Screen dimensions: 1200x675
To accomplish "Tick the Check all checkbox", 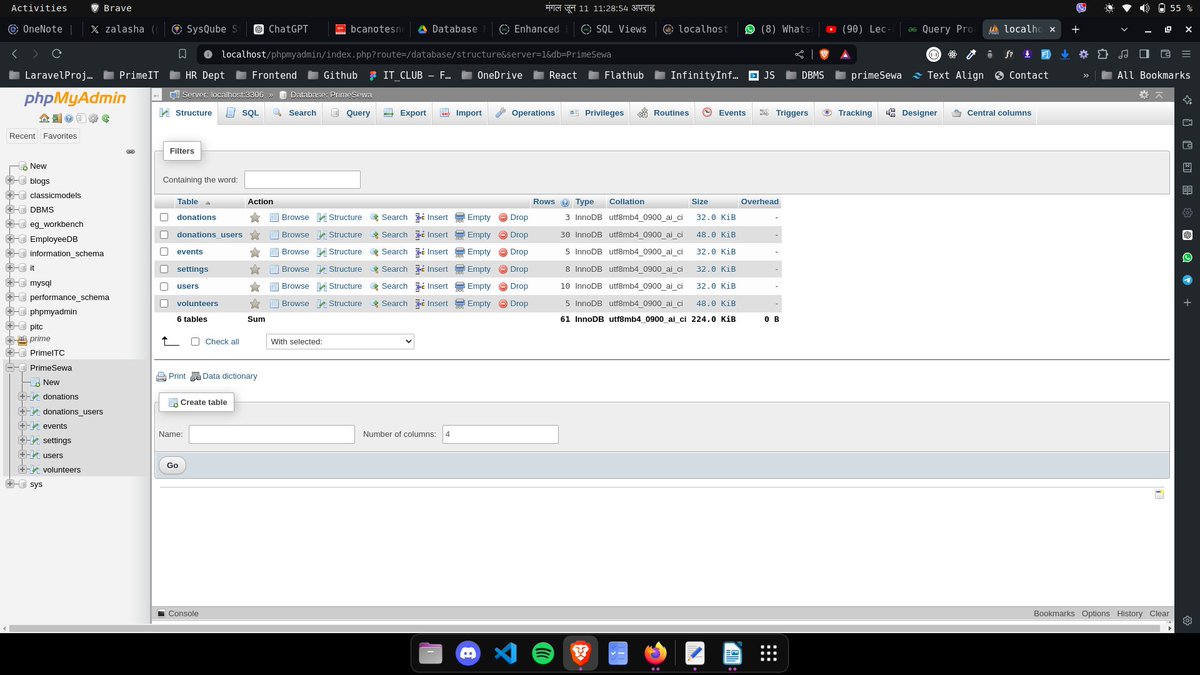I will click(x=195, y=341).
